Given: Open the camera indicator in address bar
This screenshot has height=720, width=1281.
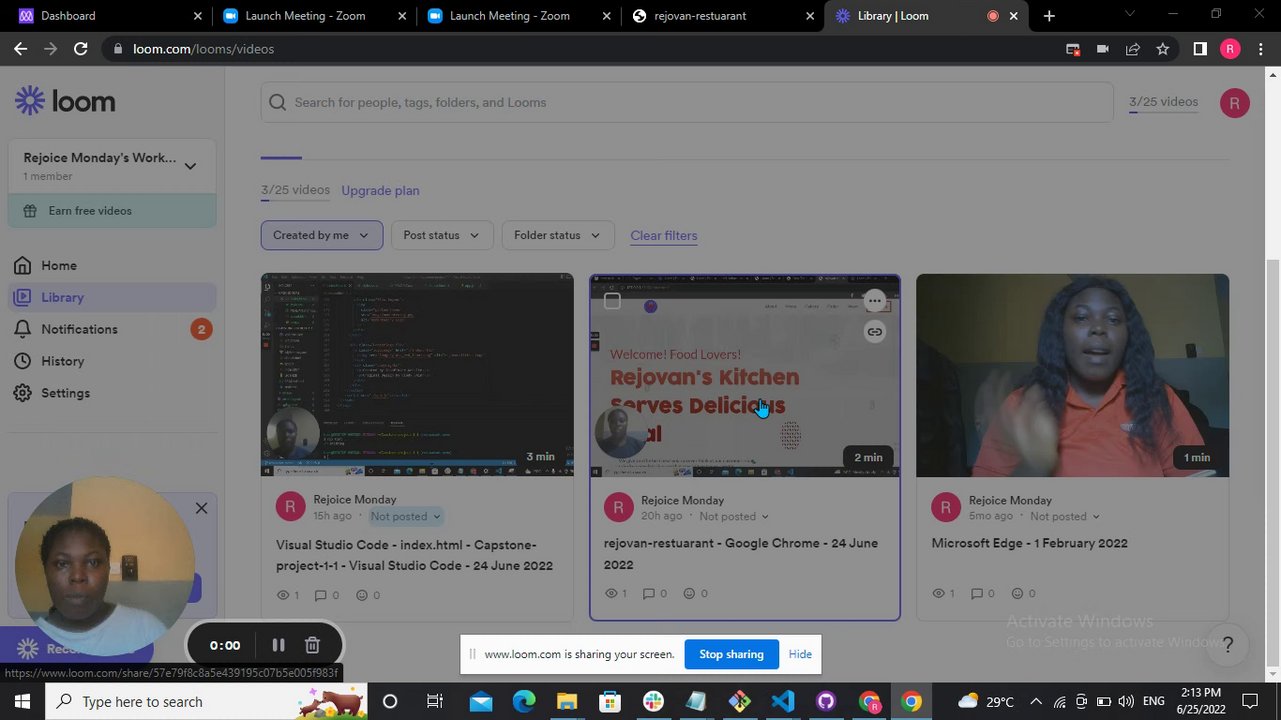Looking at the screenshot, I should pyautogui.click(x=1102, y=49).
